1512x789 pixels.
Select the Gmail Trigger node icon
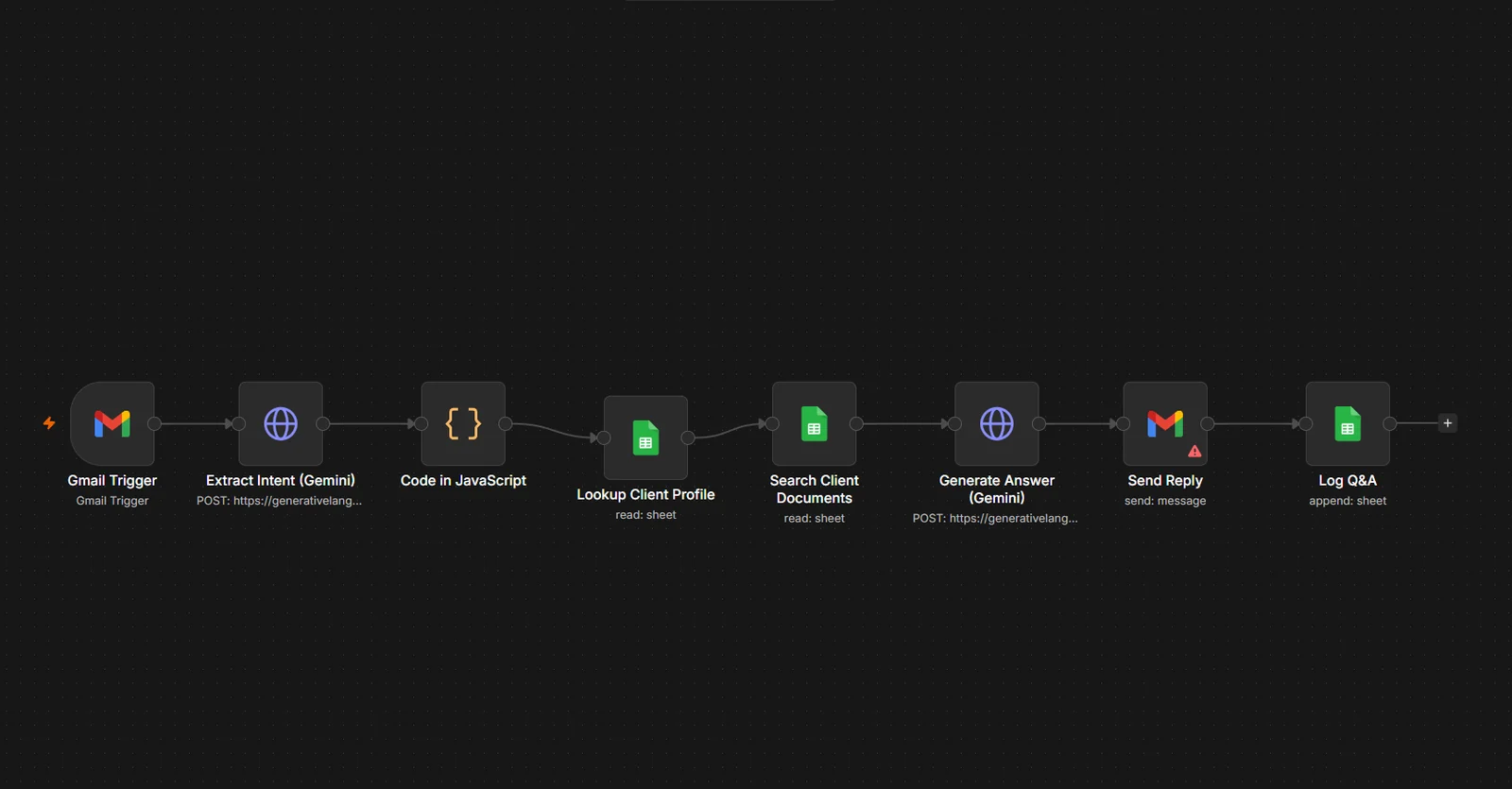112,423
